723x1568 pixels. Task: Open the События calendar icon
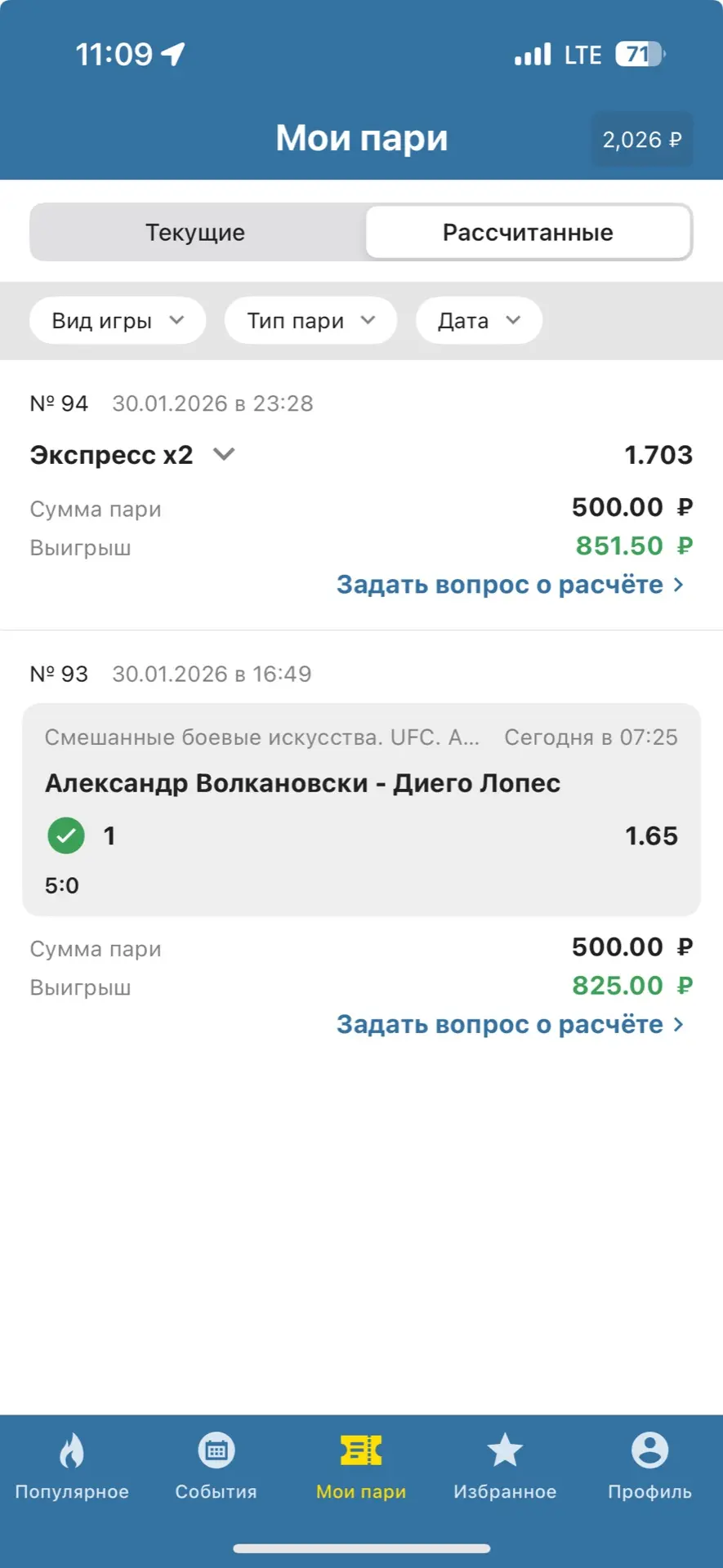click(x=216, y=1450)
